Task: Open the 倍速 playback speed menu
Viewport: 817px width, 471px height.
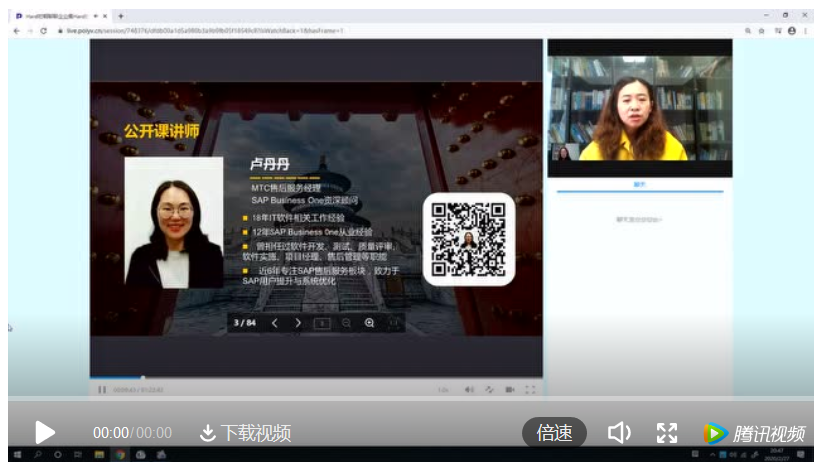Action: pos(554,432)
